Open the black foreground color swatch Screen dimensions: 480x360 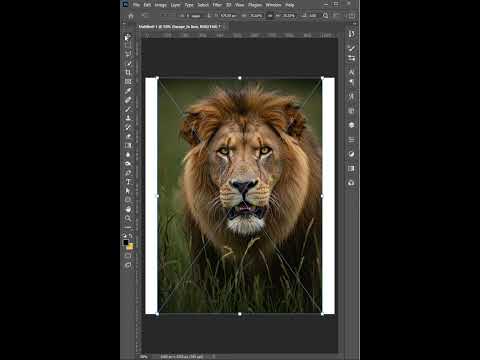[x=126, y=242]
